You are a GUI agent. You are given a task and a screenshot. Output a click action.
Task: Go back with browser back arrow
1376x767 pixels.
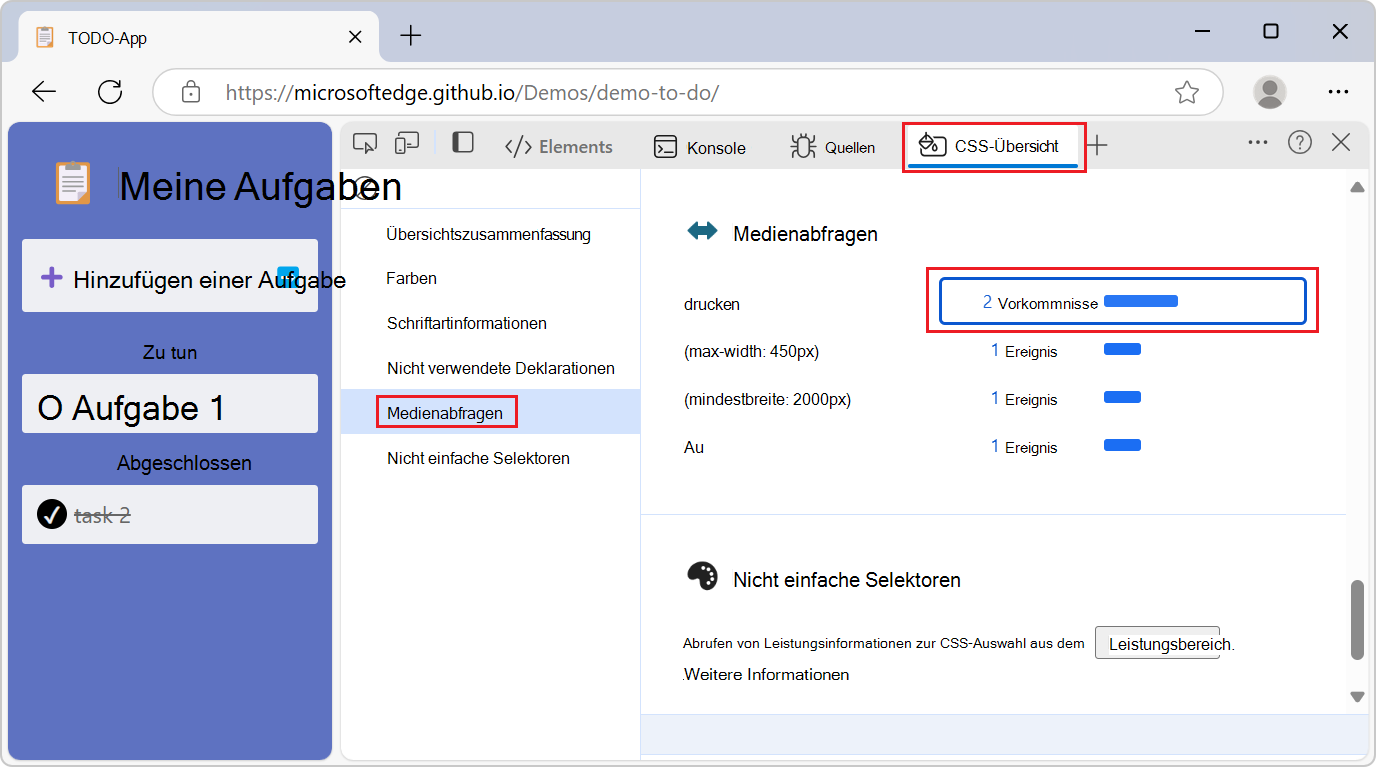pos(44,92)
